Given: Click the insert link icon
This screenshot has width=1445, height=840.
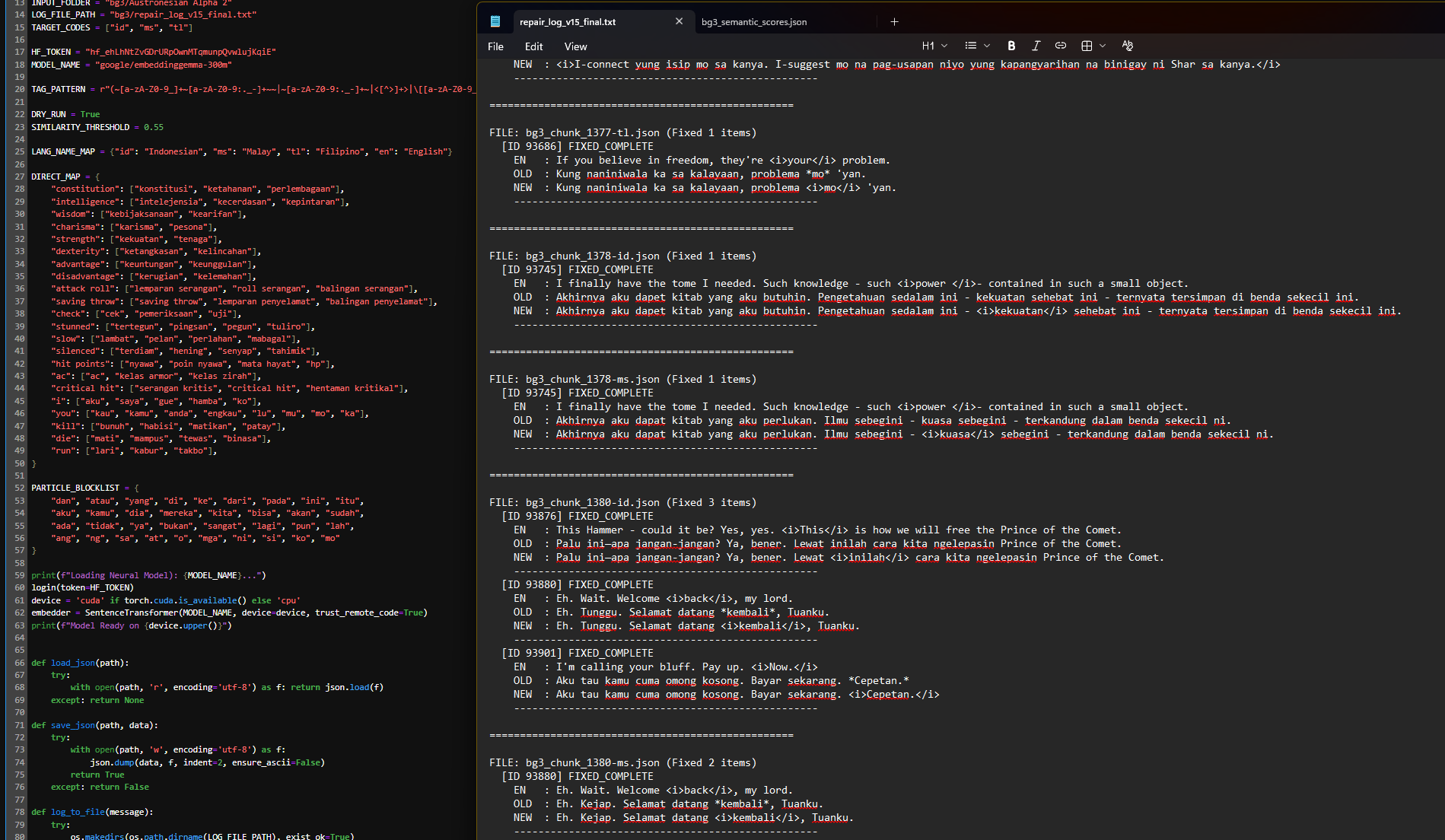Looking at the screenshot, I should coord(1060,46).
